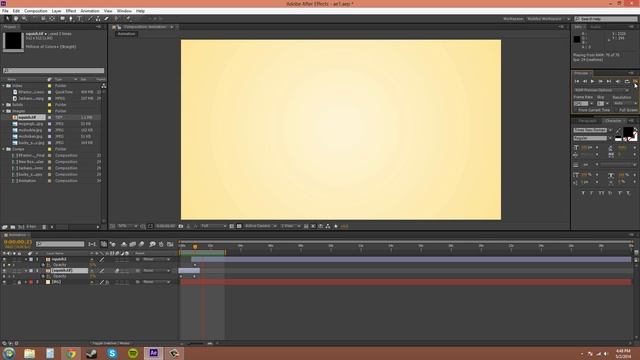Viewport: 640px width, 360px height.
Task: Select the Hand tool
Action: point(16,19)
